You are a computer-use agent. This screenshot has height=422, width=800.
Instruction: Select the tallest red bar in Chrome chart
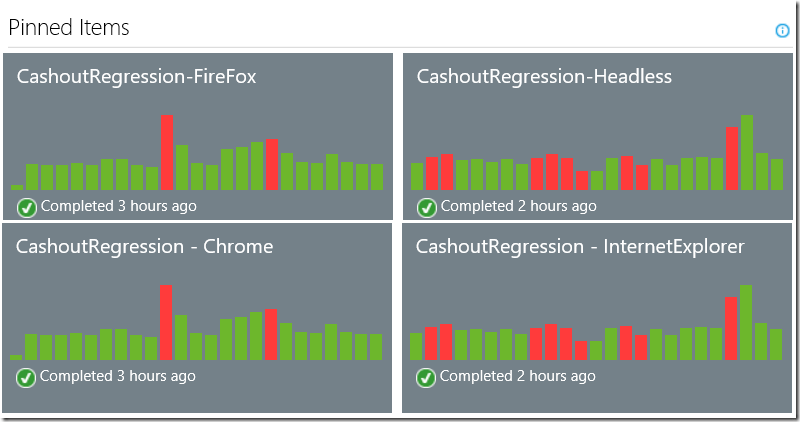point(166,322)
